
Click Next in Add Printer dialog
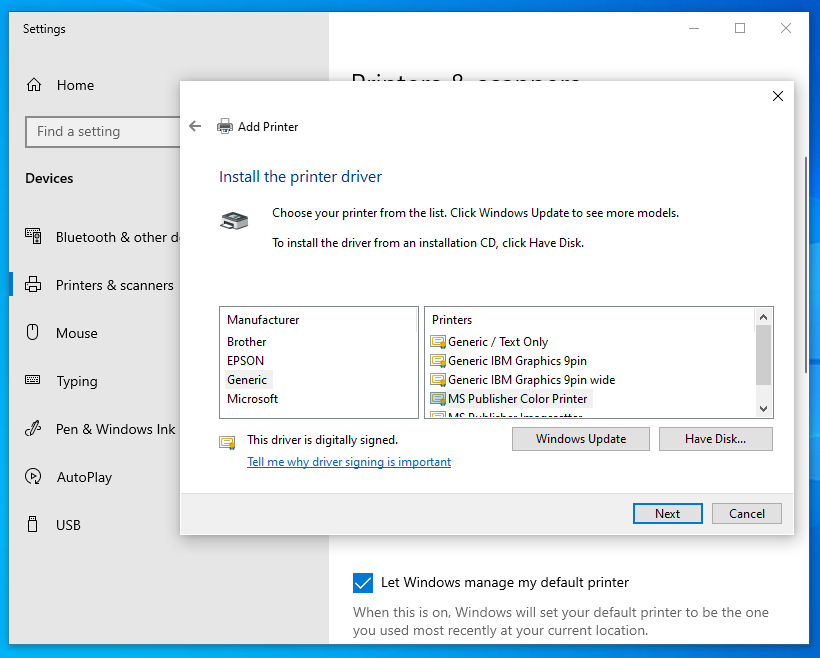667,514
